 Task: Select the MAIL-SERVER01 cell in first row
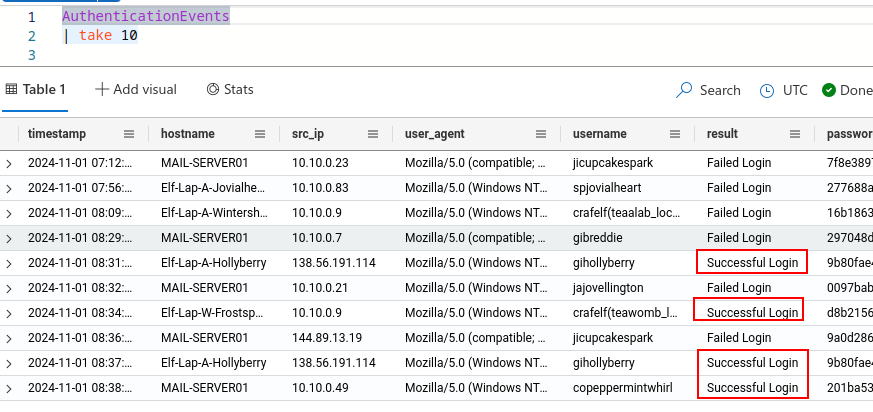(x=205, y=162)
